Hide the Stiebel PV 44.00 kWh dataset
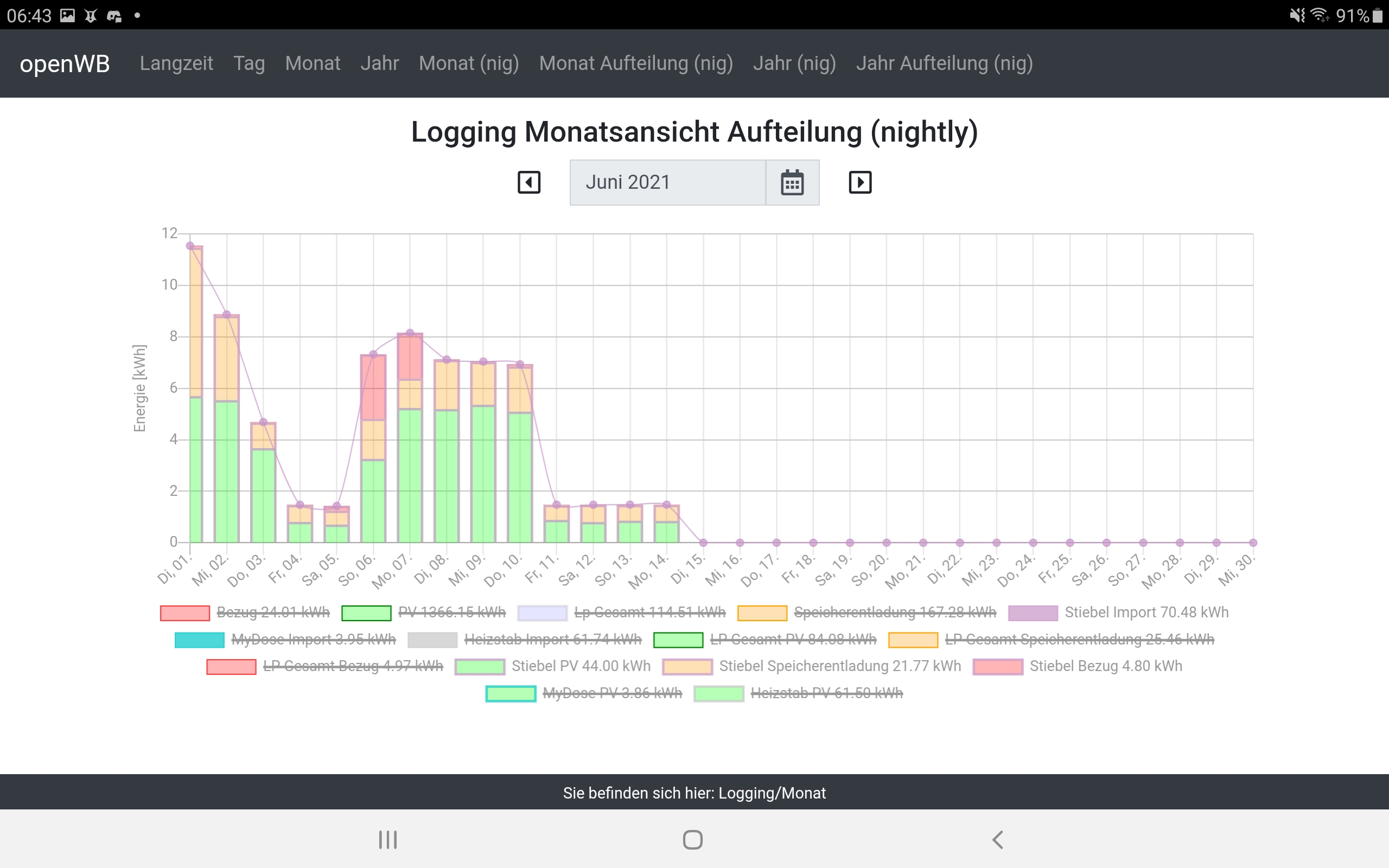The height and width of the screenshot is (868, 1389). [x=581, y=666]
